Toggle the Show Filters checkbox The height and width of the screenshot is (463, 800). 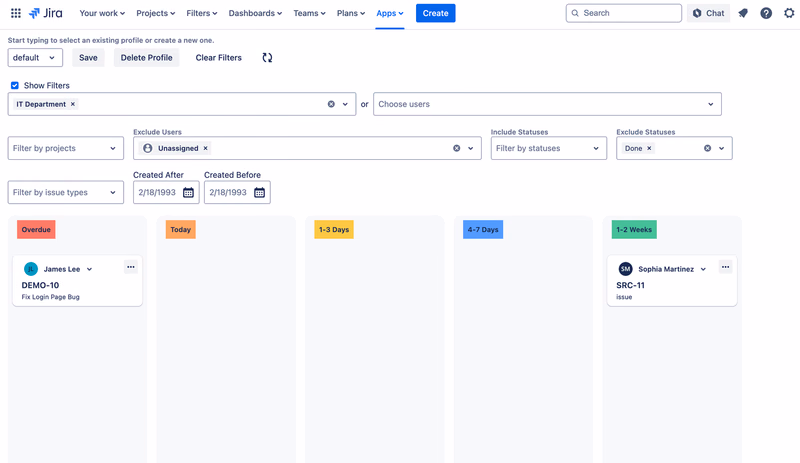tap(15, 85)
